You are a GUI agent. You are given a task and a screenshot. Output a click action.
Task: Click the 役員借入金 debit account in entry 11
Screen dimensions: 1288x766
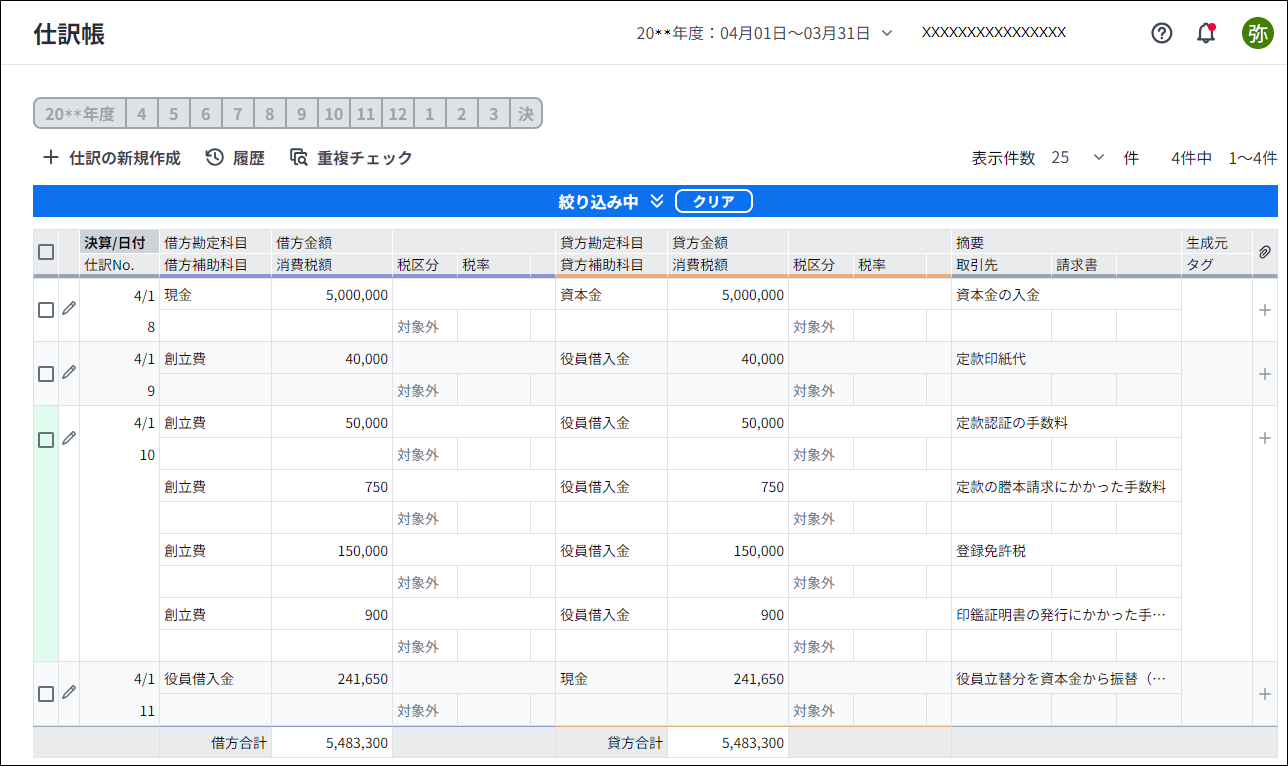(x=215, y=679)
